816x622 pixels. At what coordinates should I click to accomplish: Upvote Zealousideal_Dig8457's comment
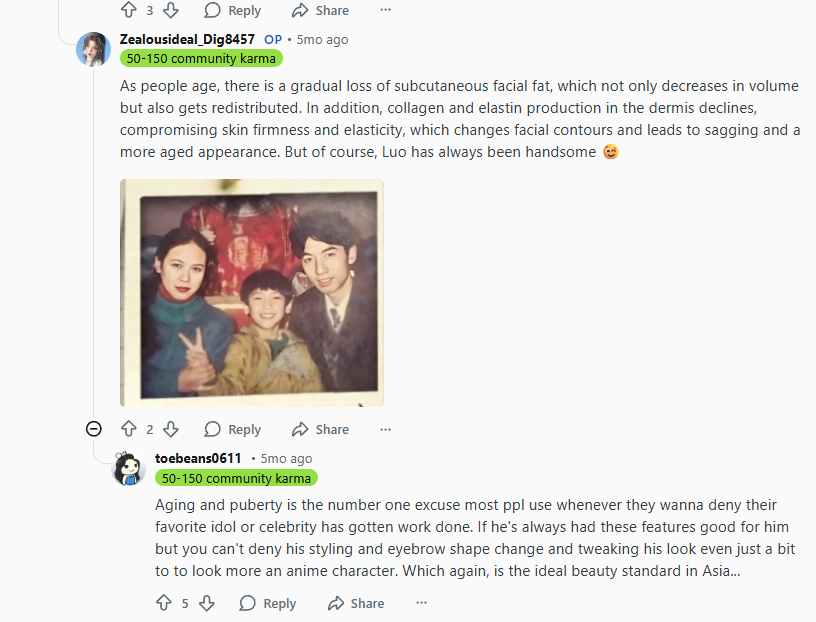click(128, 429)
